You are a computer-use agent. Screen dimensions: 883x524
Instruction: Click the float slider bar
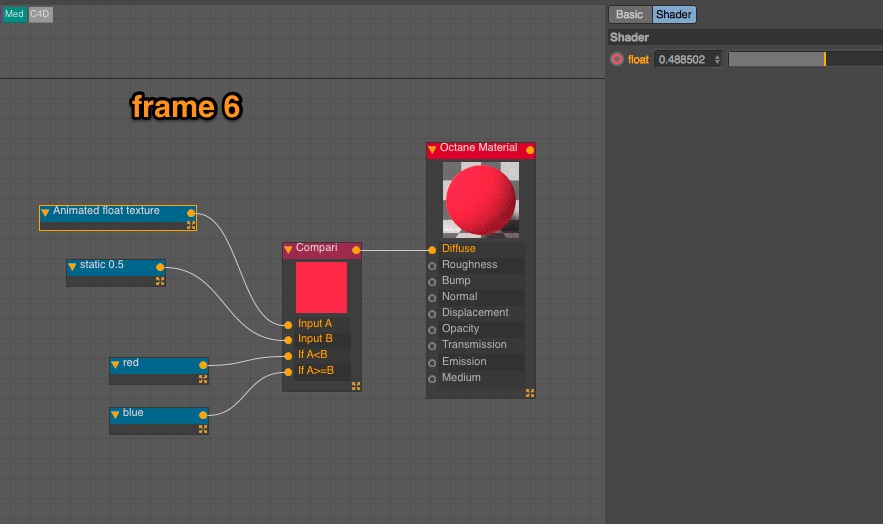click(x=806, y=59)
